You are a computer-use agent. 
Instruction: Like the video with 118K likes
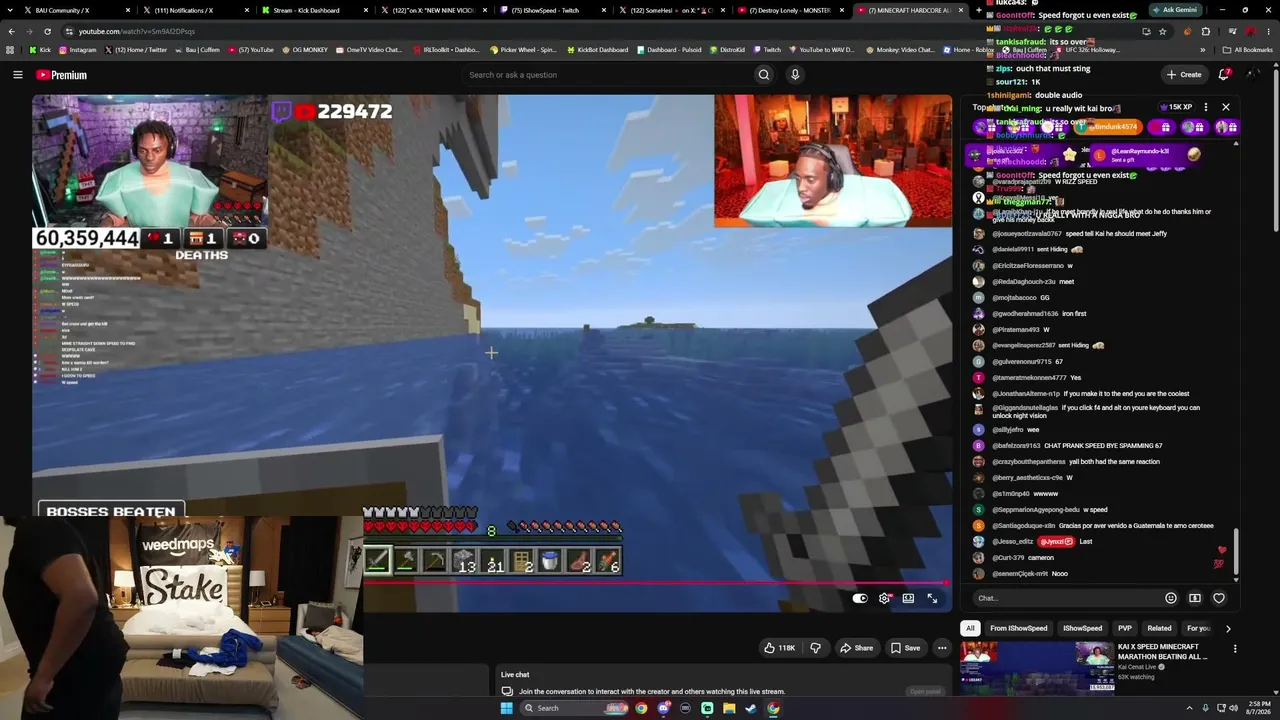tap(780, 648)
